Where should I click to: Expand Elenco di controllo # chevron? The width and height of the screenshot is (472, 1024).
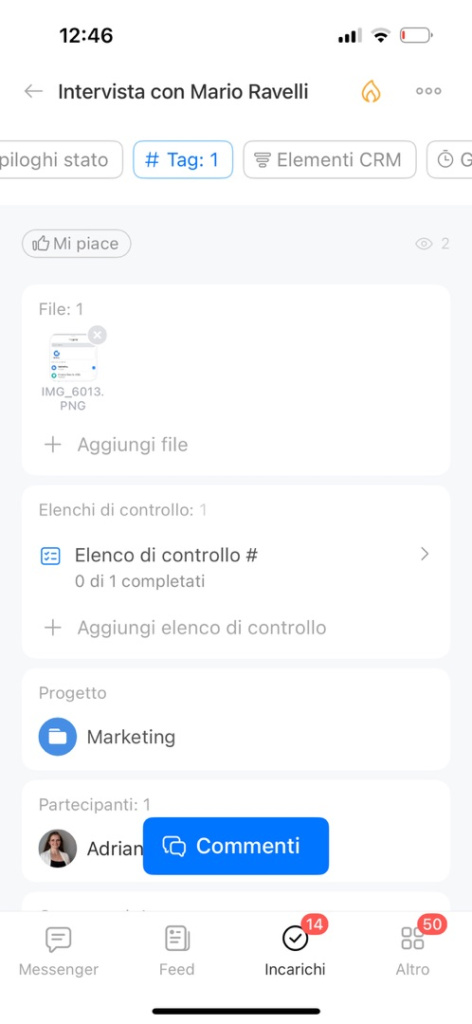pos(424,554)
